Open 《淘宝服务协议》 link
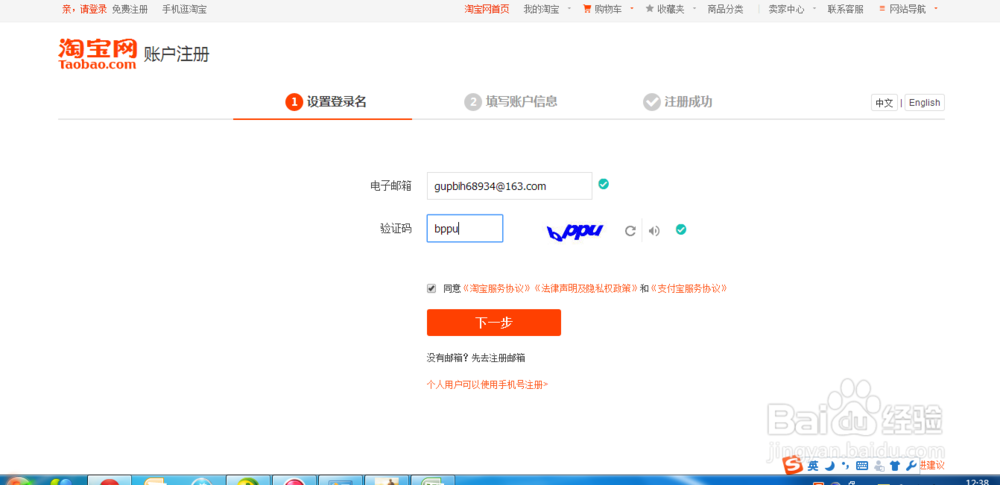 coord(497,288)
